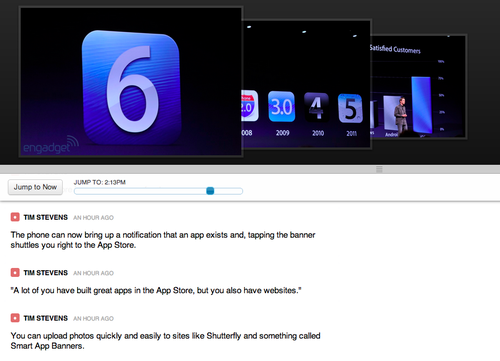Open the iOS version history slide photo
500x361 pixels.
pos(307,84)
